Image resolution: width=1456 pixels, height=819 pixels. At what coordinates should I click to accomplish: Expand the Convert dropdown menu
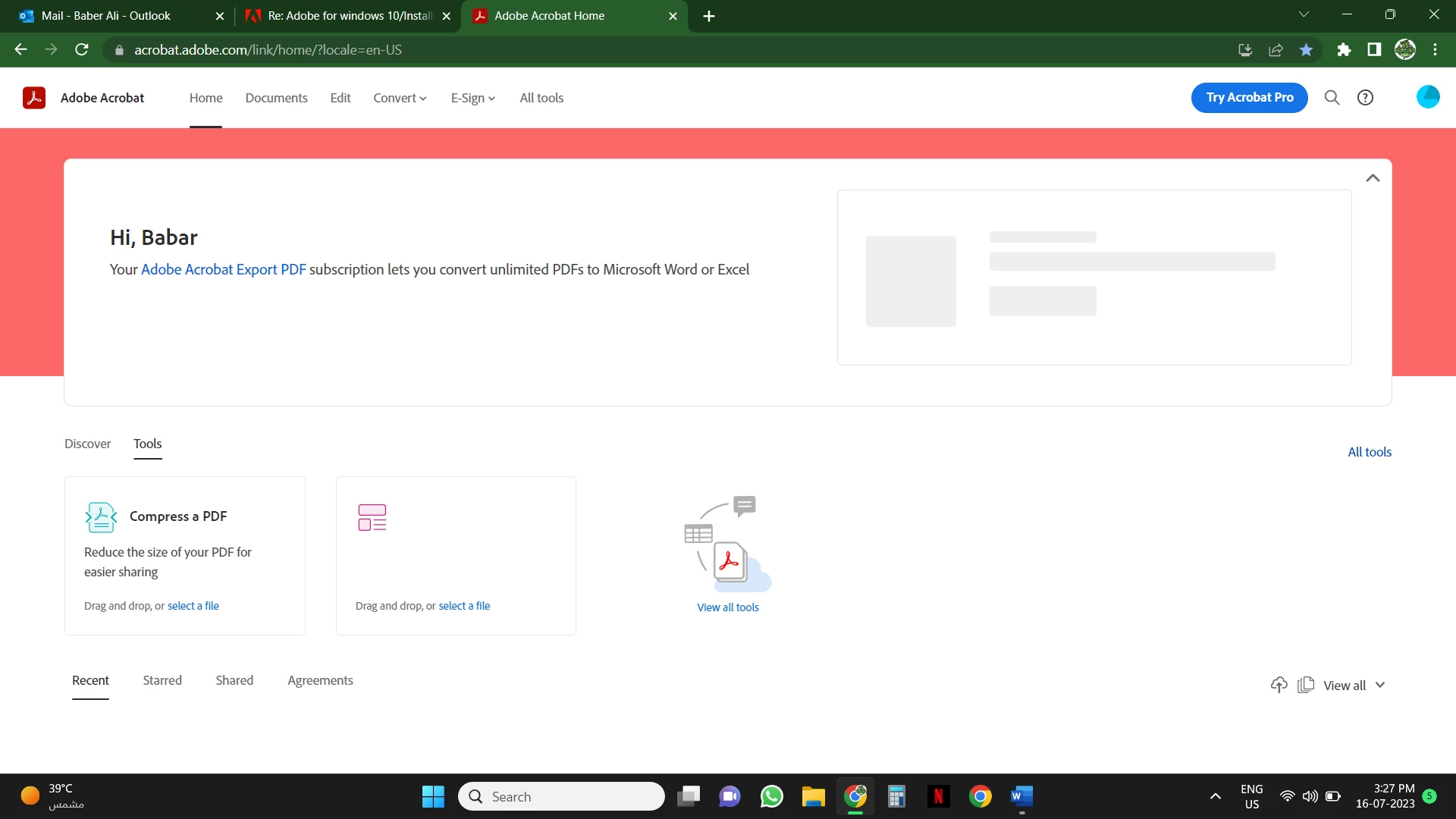400,98
